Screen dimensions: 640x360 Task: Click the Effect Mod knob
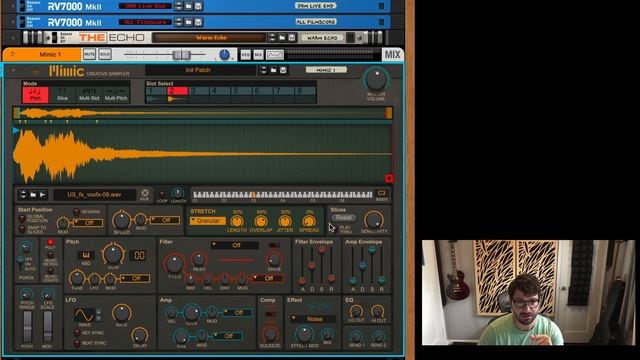pos(304,334)
